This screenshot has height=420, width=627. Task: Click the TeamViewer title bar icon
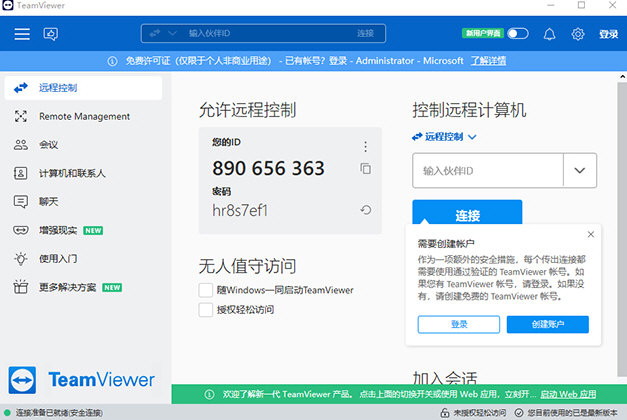pos(8,5)
